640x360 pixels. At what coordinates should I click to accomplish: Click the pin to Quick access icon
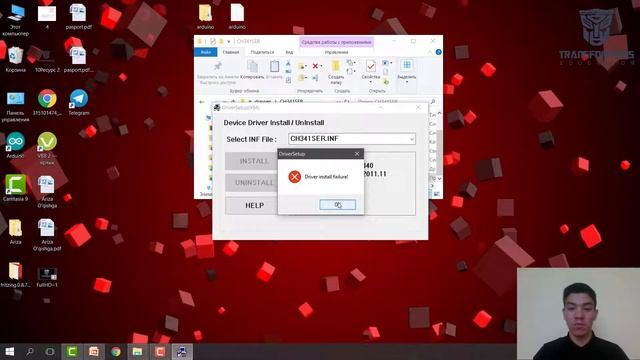point(218,66)
